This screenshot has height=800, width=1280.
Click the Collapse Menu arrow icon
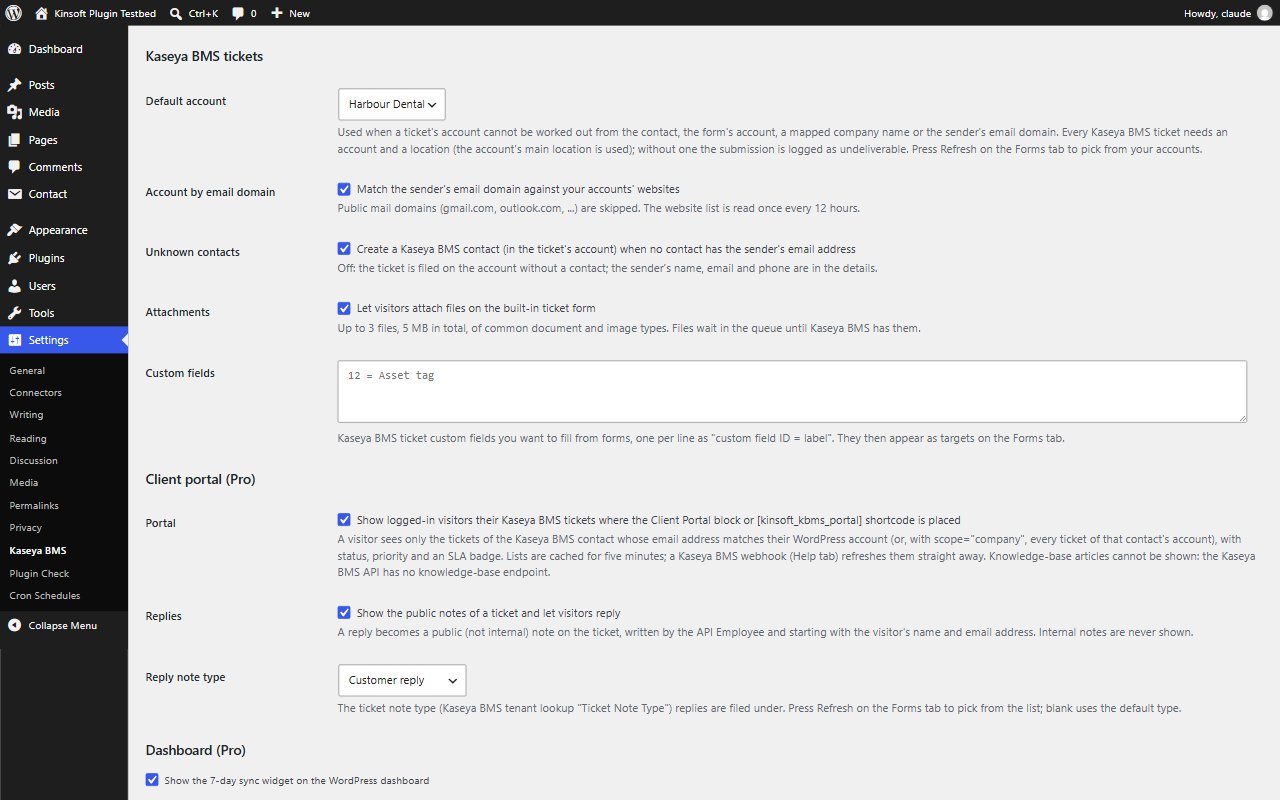pyautogui.click(x=15, y=625)
